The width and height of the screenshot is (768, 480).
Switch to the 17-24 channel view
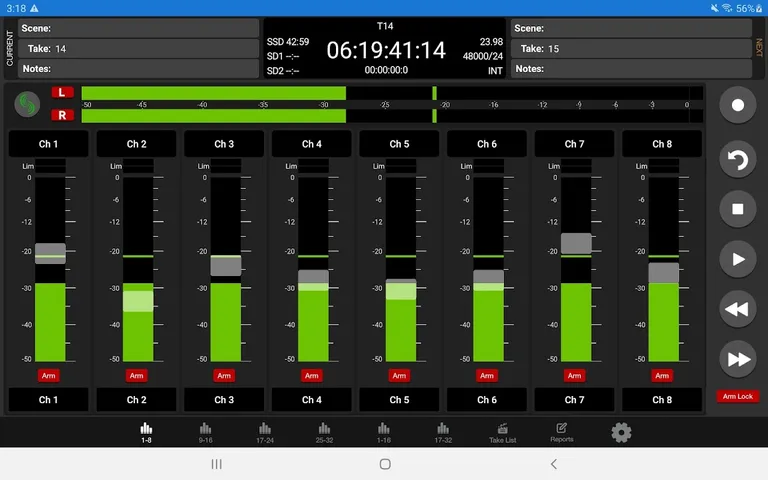click(264, 433)
